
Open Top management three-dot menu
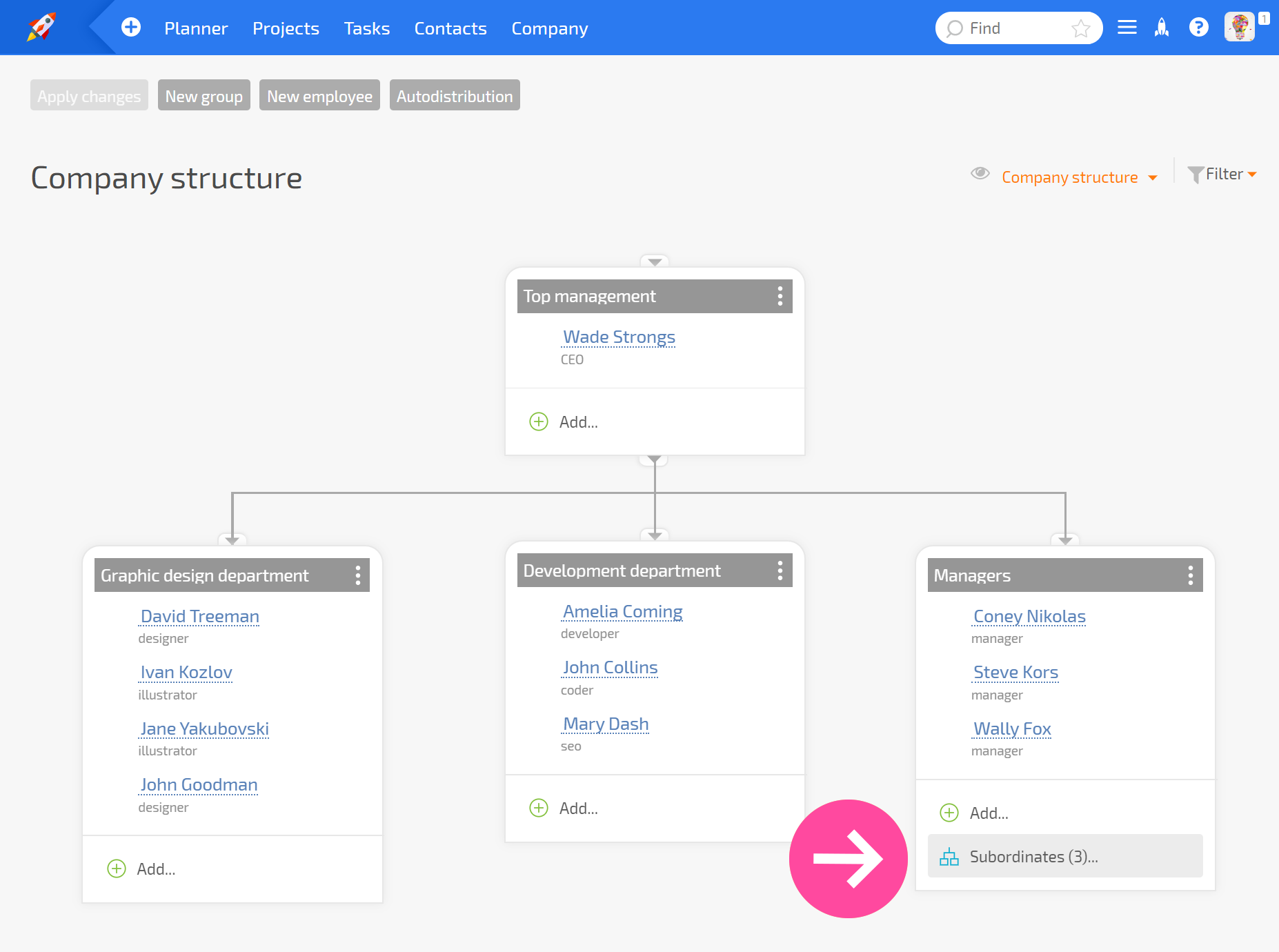pyautogui.click(x=780, y=296)
